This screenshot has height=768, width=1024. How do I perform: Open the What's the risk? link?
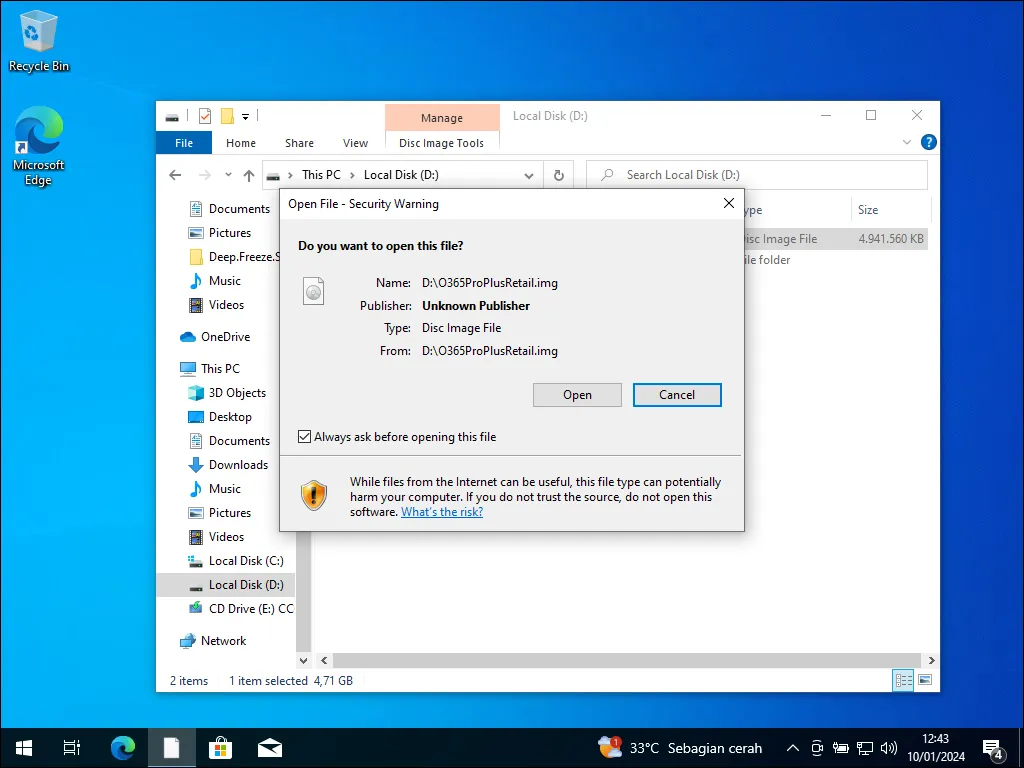coord(442,511)
